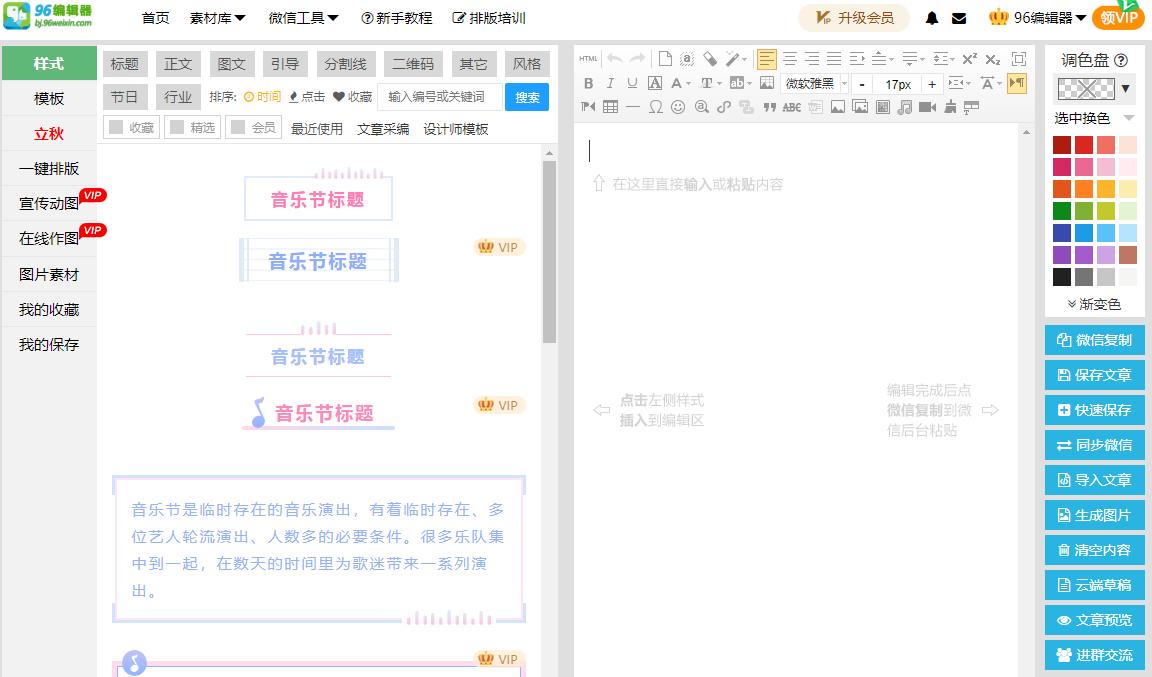This screenshot has width=1152, height=677.
Task: Switch to the 分割线 styles tab
Action: pyautogui.click(x=348, y=63)
